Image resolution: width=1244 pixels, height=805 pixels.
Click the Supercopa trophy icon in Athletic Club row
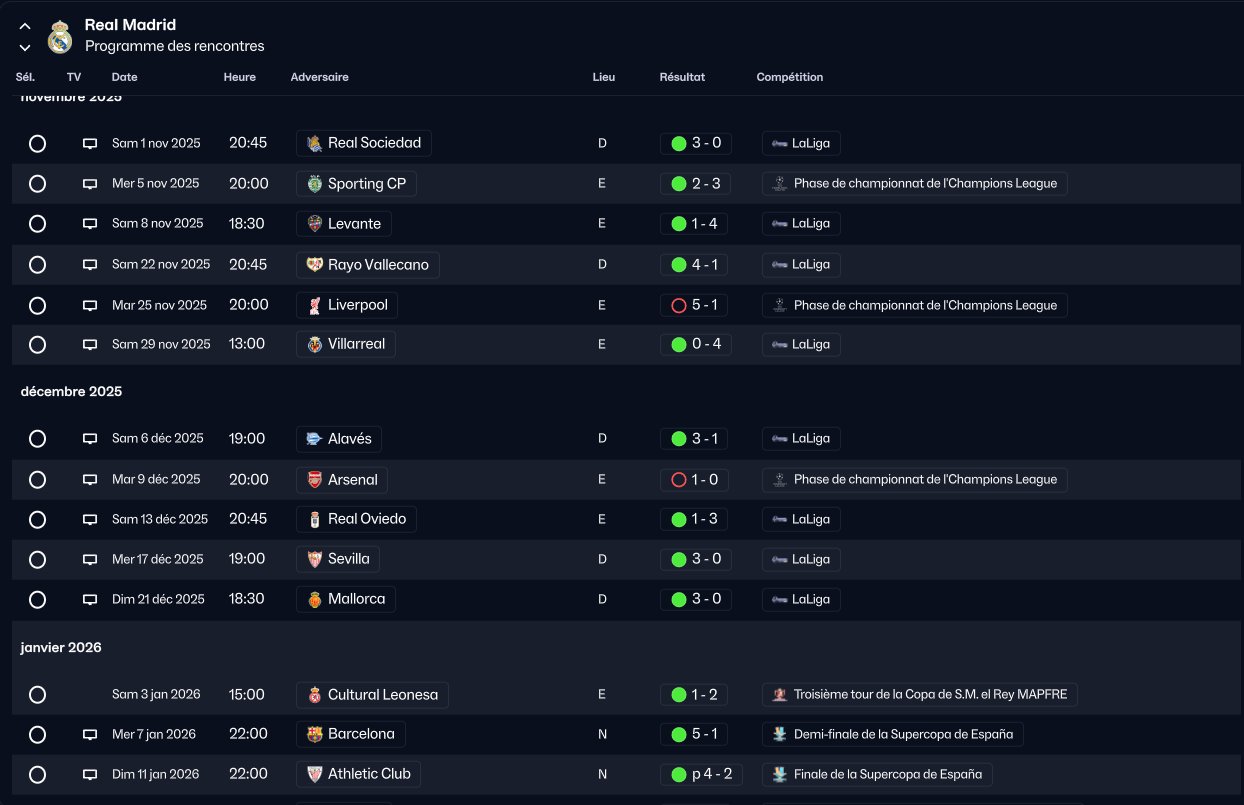[x=779, y=774]
